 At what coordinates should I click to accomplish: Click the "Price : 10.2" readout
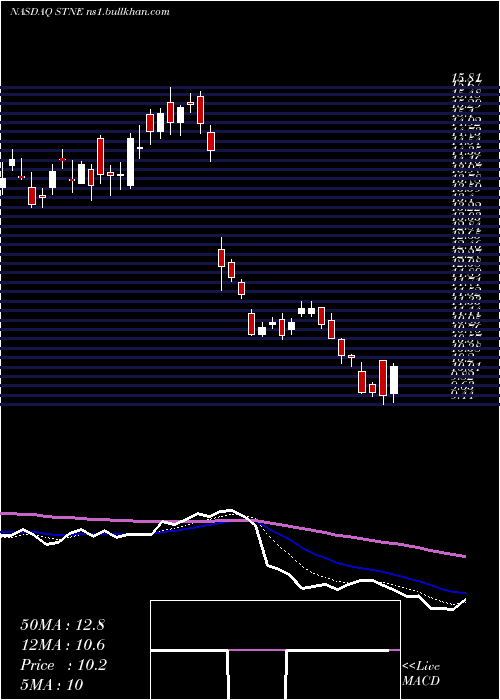coord(63,665)
